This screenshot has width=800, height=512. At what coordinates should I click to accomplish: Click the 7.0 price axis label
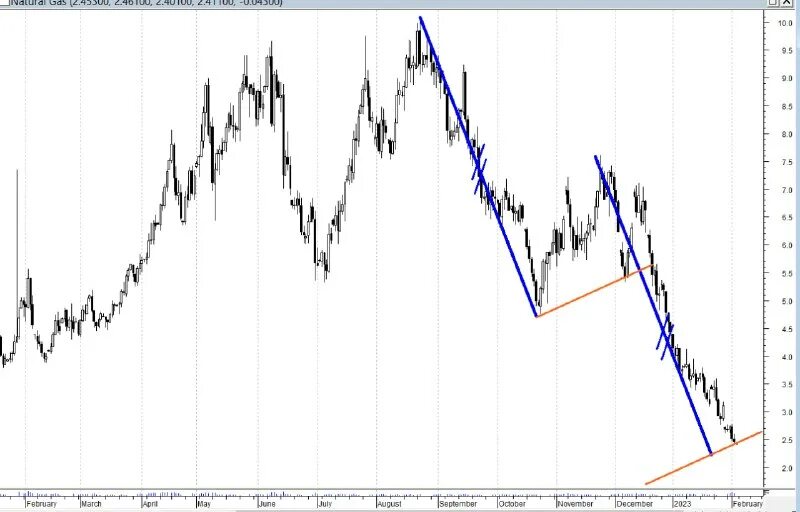(786, 190)
